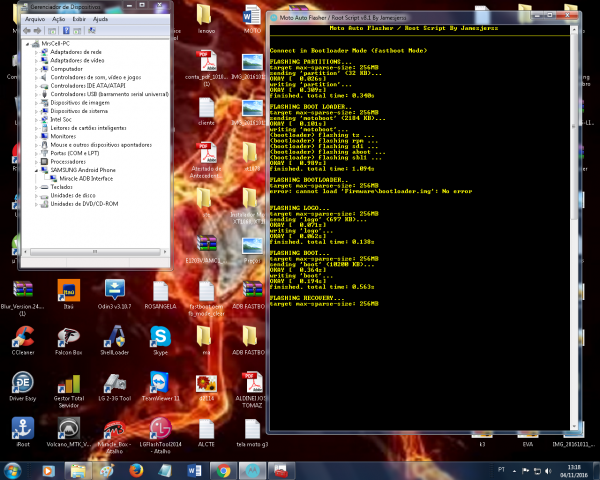Screen dimensions: 600x480
Task: Select the CCleaner desktop shortcut
Action: tap(23, 340)
